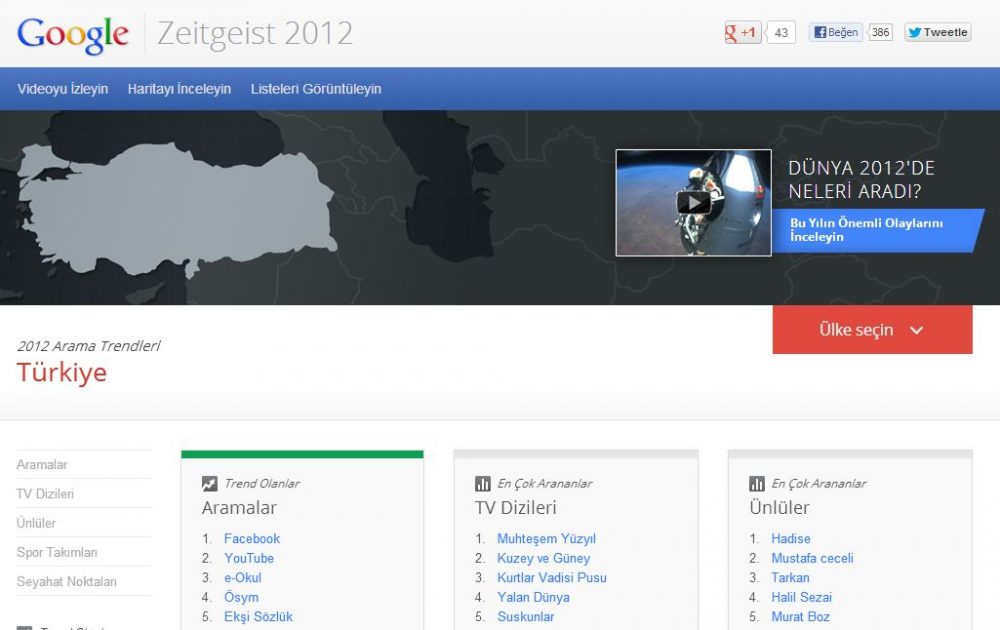Open the Ülke seçin country dropdown
The image size is (1000, 630).
pos(871,329)
